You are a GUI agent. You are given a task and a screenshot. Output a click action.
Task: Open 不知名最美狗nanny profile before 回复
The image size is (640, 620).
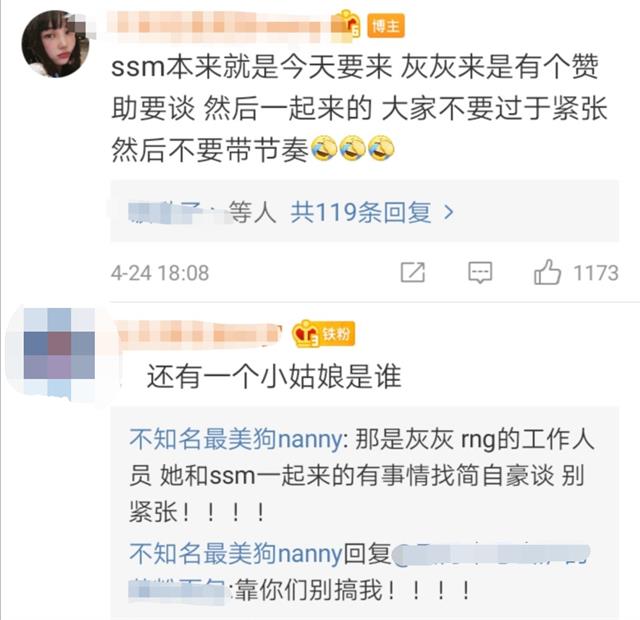tap(236, 554)
